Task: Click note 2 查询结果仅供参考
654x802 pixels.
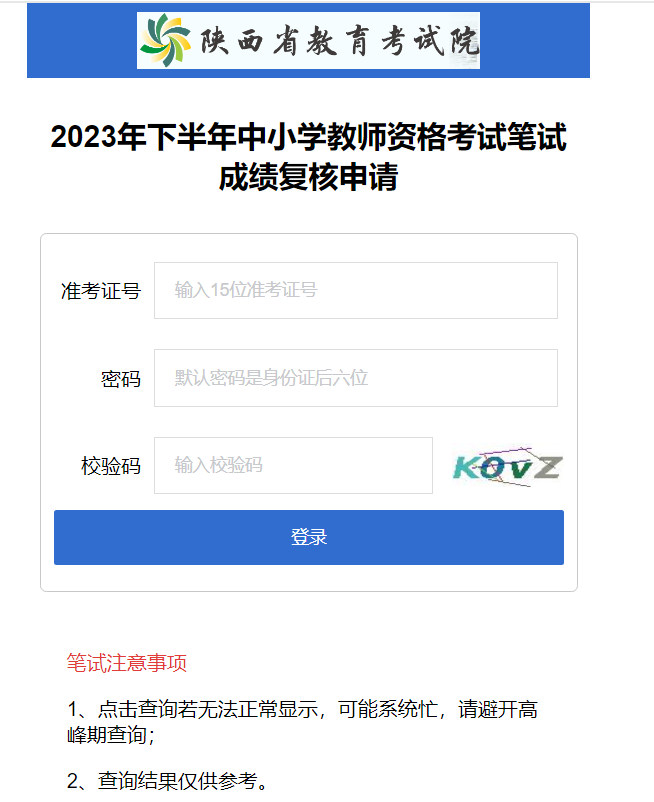Action: point(167,781)
